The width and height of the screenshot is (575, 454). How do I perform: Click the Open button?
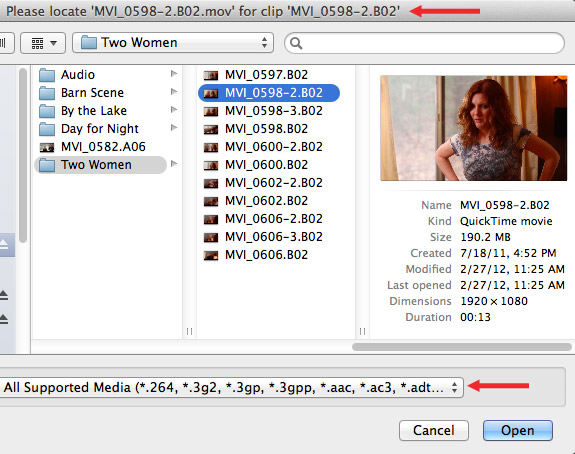pos(517,430)
